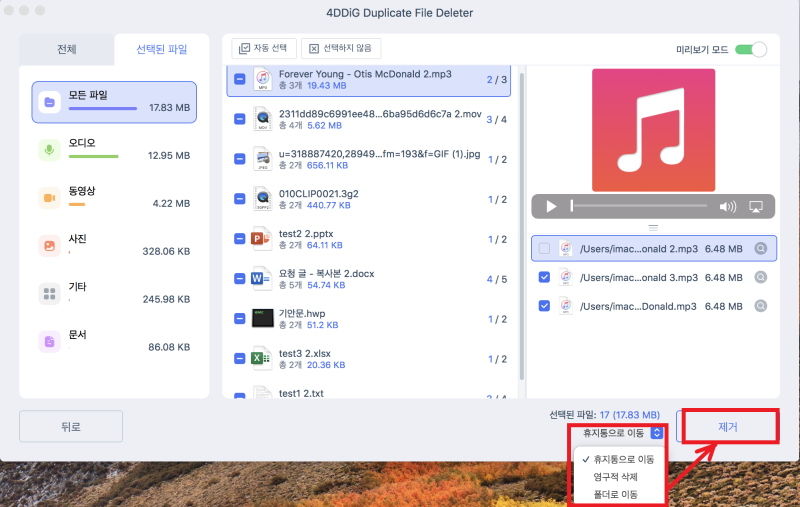Locate onald 2.mp3 with magnifier icon
The width and height of the screenshot is (800, 507).
pos(761,248)
